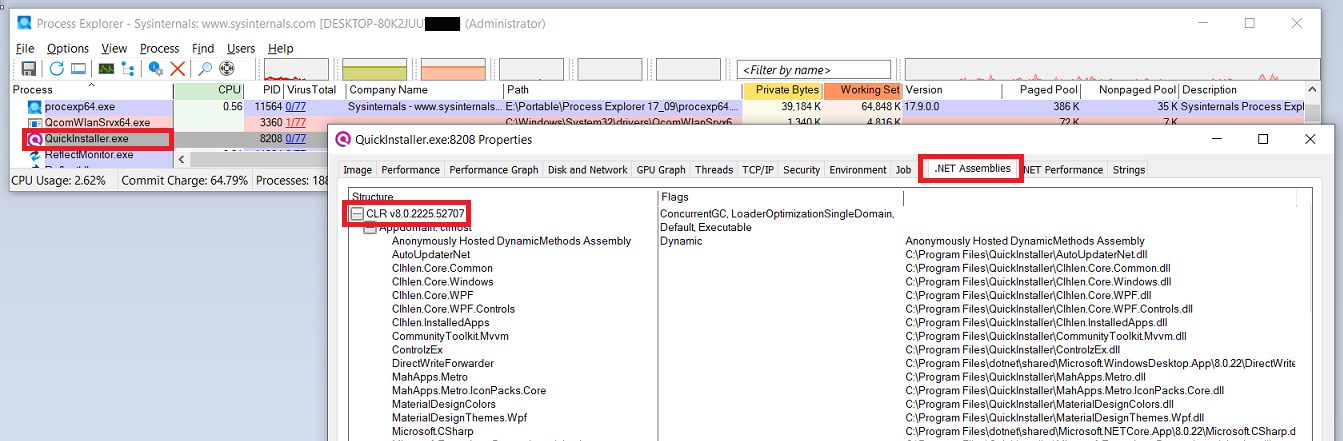Sort by the Private Bytes column header
This screenshot has width=1343, height=441.
(x=783, y=90)
